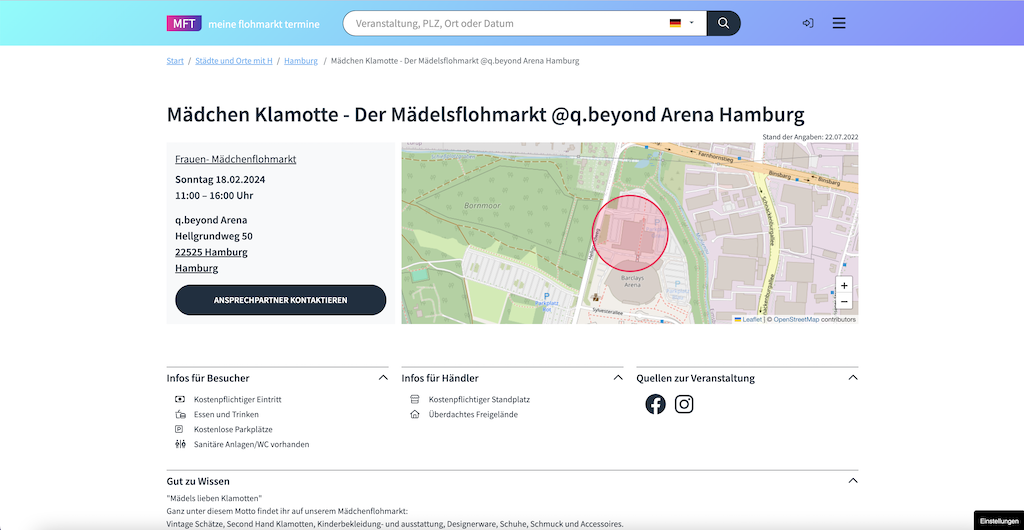Zoom in on the map

coord(844,286)
